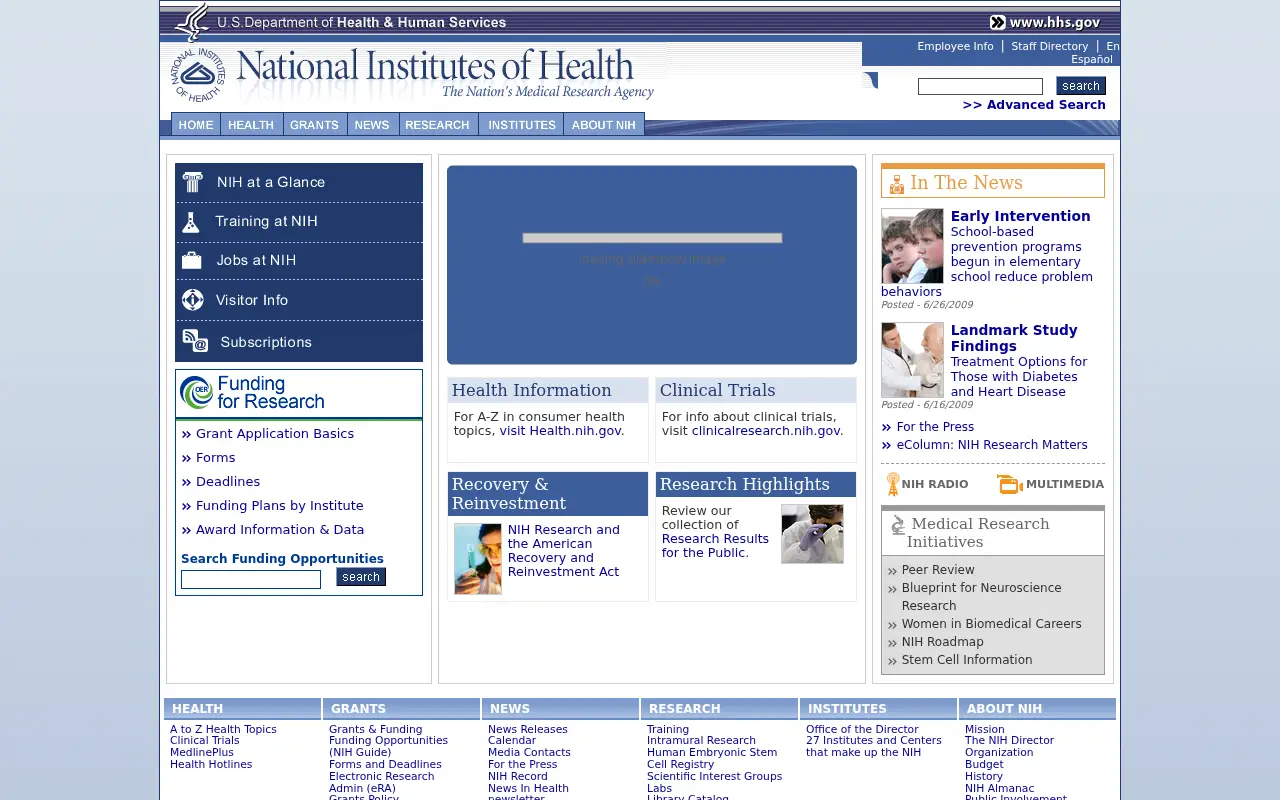Open Stem Cell Information
The image size is (1280, 800).
[x=967, y=660]
